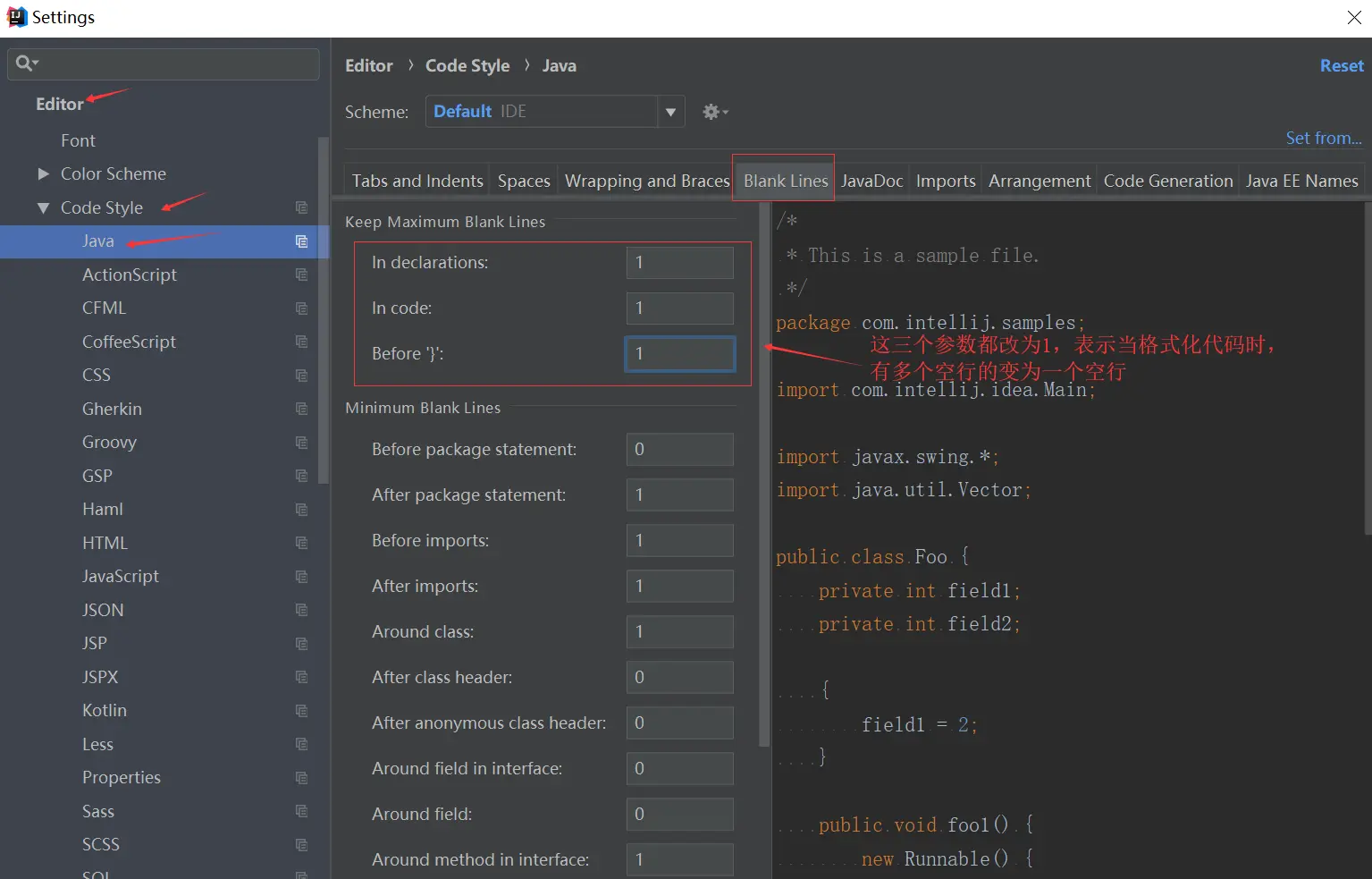Click the copy icon beside Code Style
This screenshot has height=879, width=1372.
[x=301, y=207]
